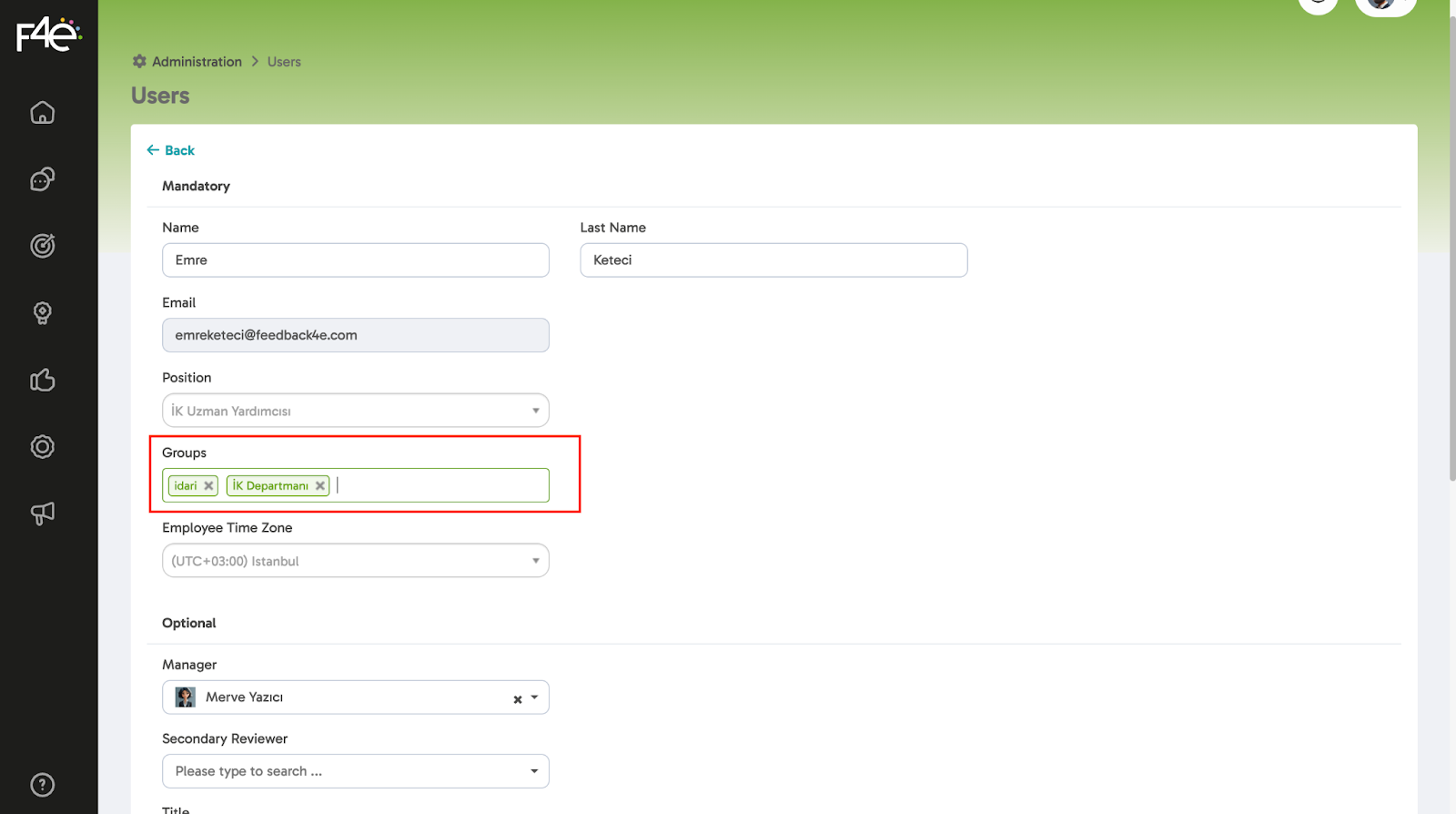Click the F4e logo in sidebar
1456x814 pixels.
48,36
